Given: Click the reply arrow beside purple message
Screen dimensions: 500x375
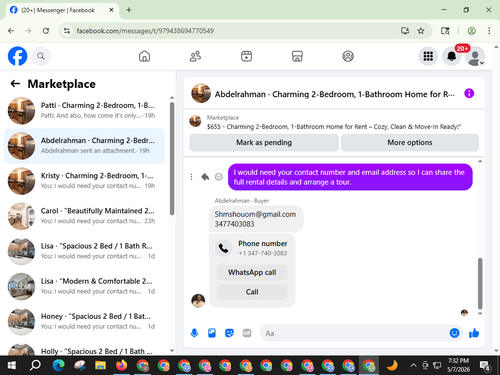Looking at the screenshot, I should click(x=205, y=177).
